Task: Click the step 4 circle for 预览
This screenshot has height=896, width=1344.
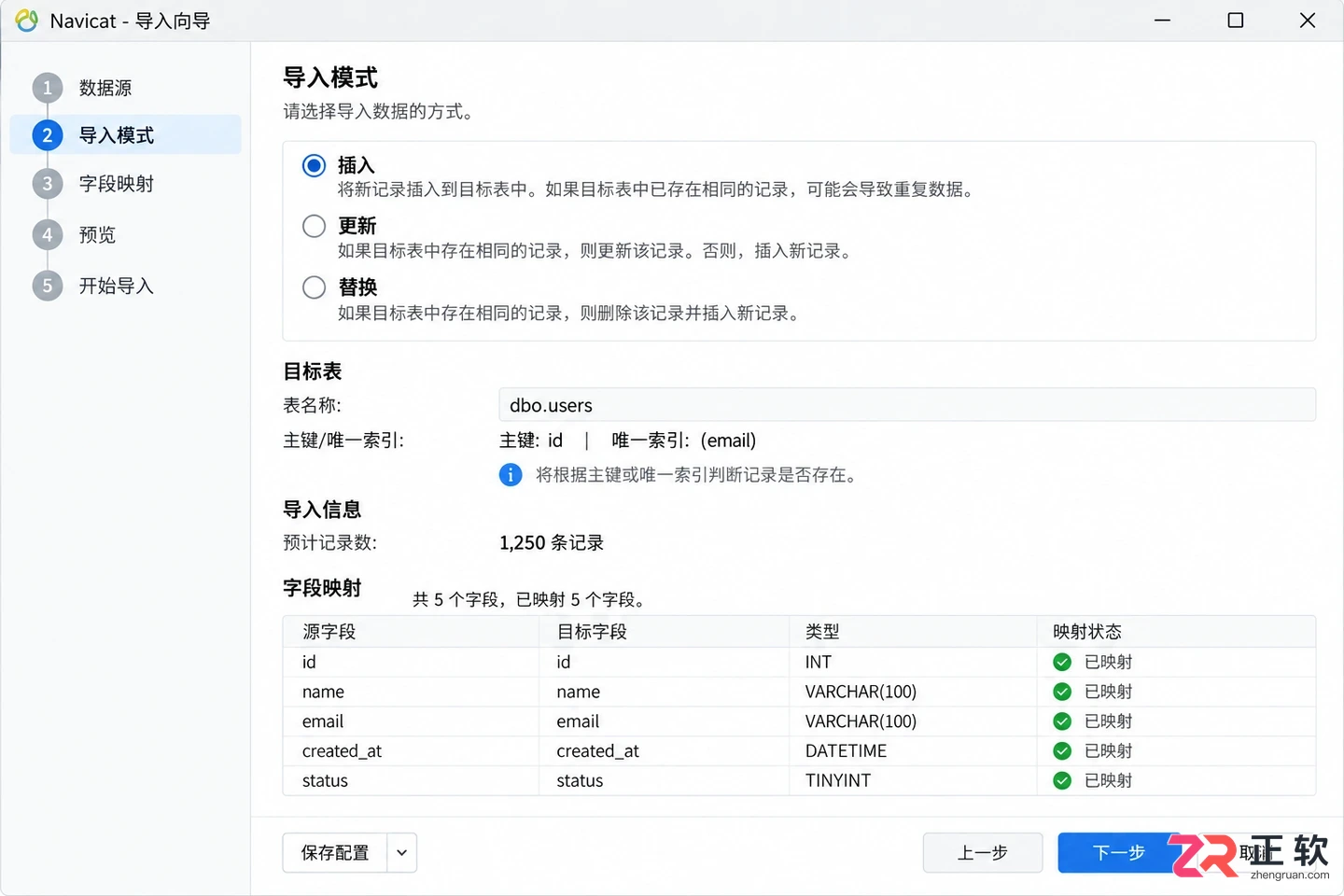Action: (x=48, y=234)
